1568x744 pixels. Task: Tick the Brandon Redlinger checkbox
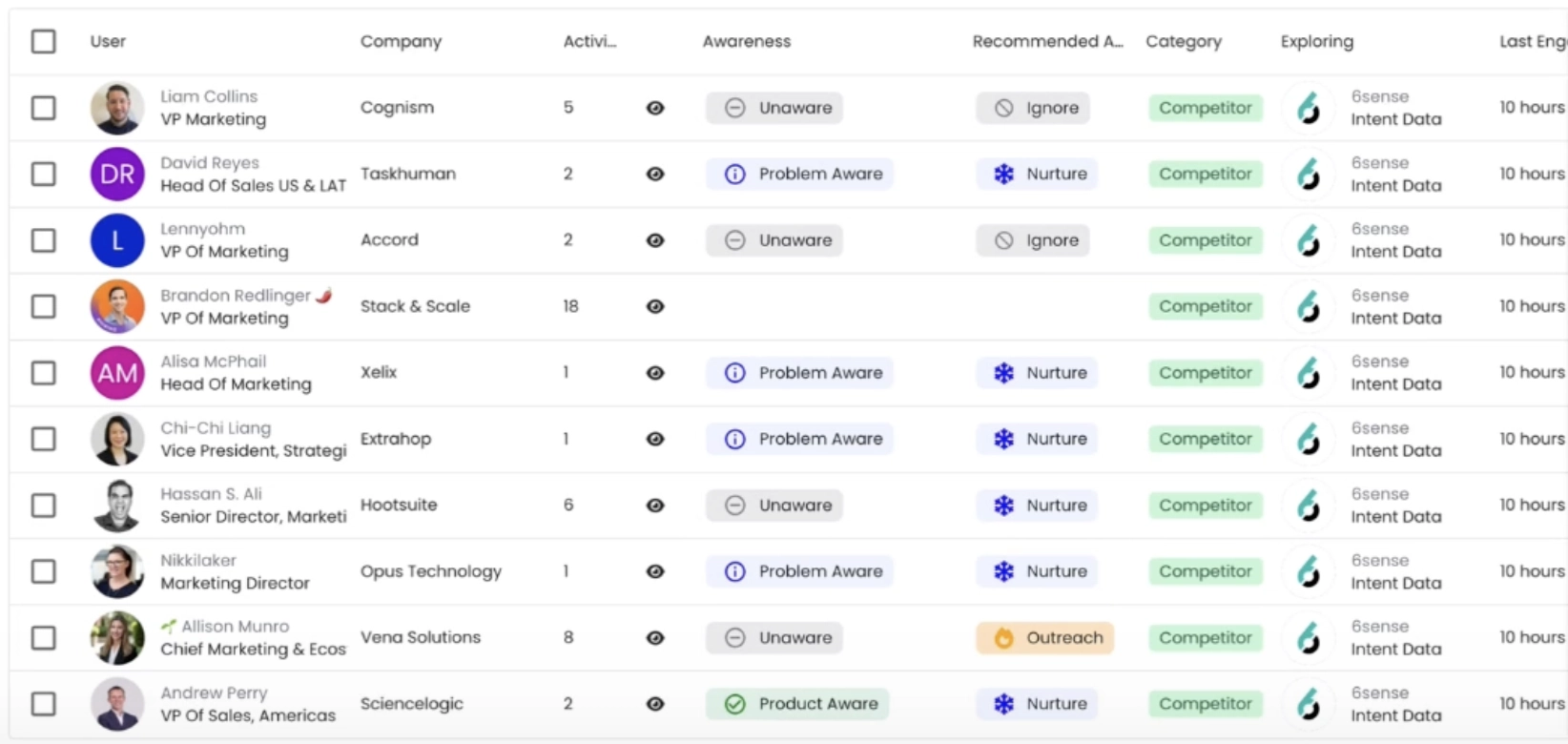coord(44,306)
